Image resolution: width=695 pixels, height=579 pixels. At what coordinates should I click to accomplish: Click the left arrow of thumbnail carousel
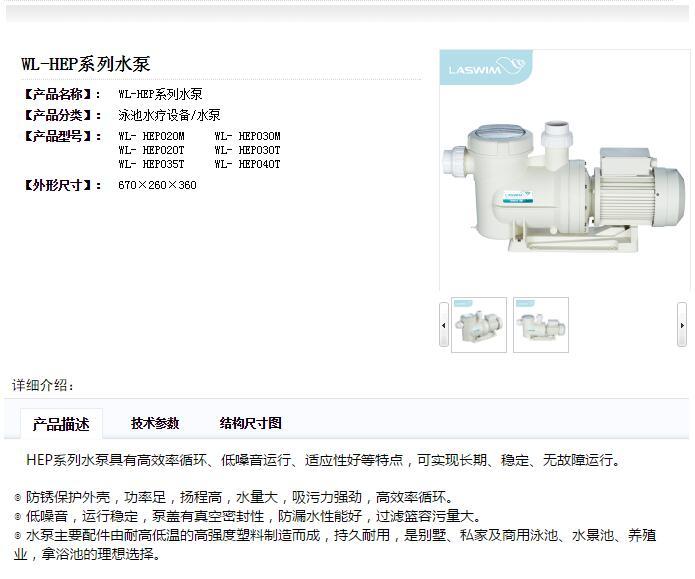[x=444, y=325]
